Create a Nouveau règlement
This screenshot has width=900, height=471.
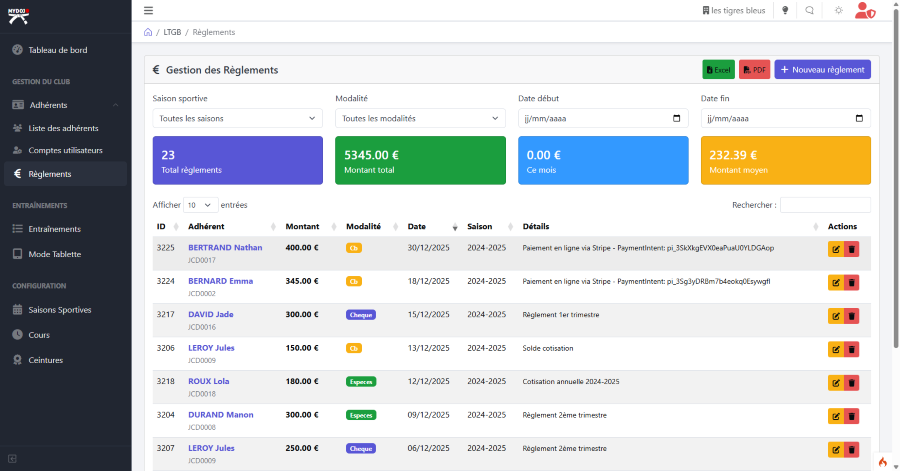[822, 70]
